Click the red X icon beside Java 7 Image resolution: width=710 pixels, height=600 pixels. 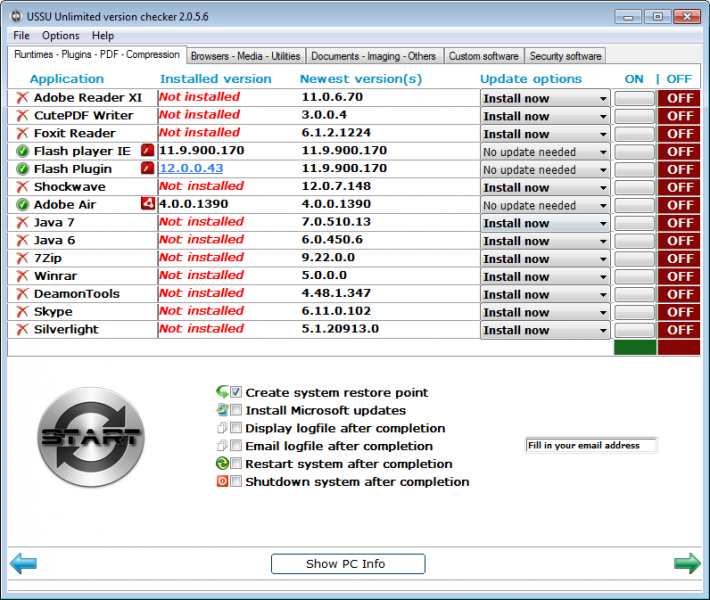coord(22,222)
